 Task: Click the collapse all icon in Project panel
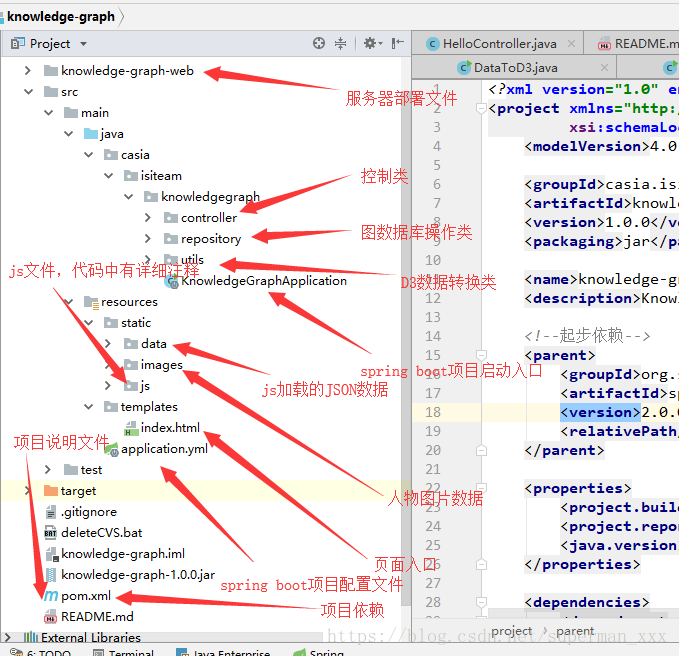click(341, 43)
